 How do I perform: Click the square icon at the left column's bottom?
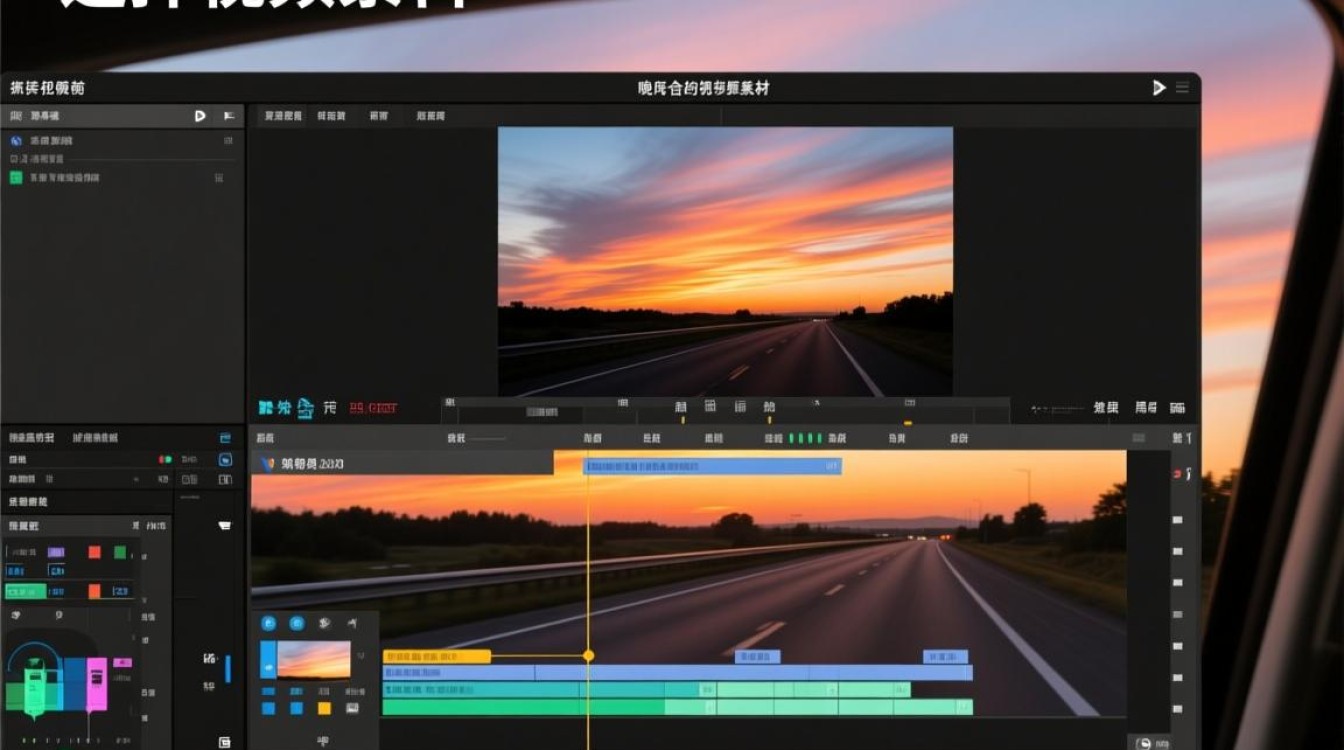(x=225, y=741)
